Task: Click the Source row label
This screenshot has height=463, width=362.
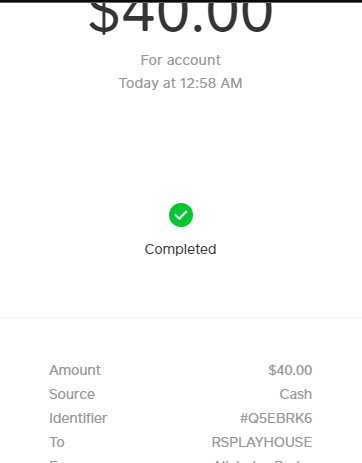Action: (72, 394)
